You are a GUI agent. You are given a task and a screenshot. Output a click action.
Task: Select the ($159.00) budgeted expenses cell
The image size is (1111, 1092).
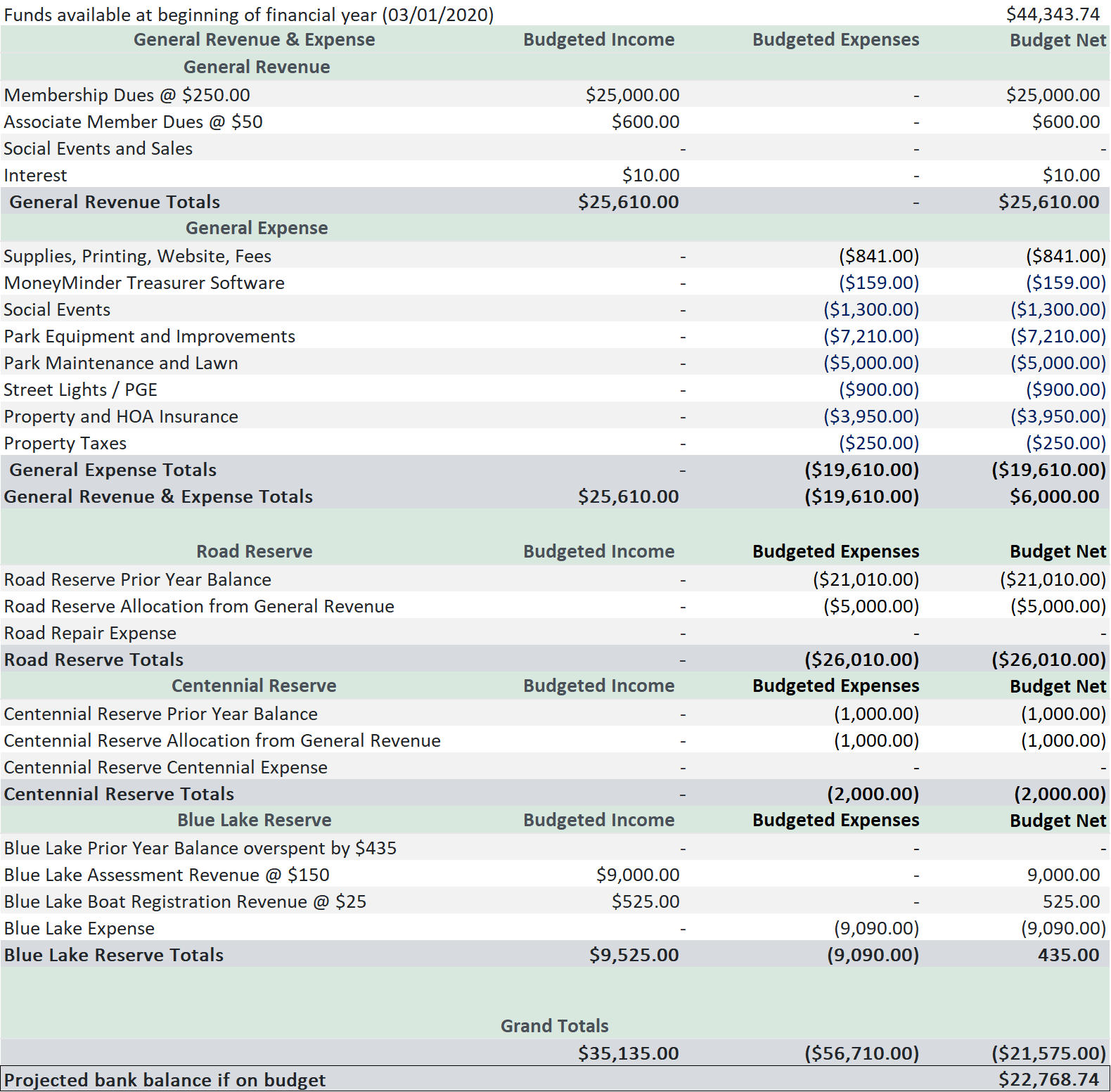point(878,283)
